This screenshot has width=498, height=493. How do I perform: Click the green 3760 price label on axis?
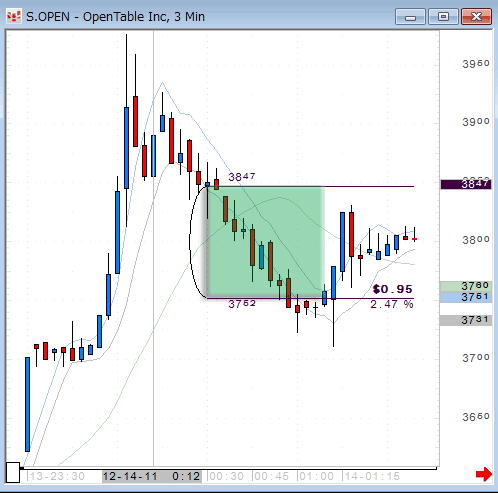point(466,286)
